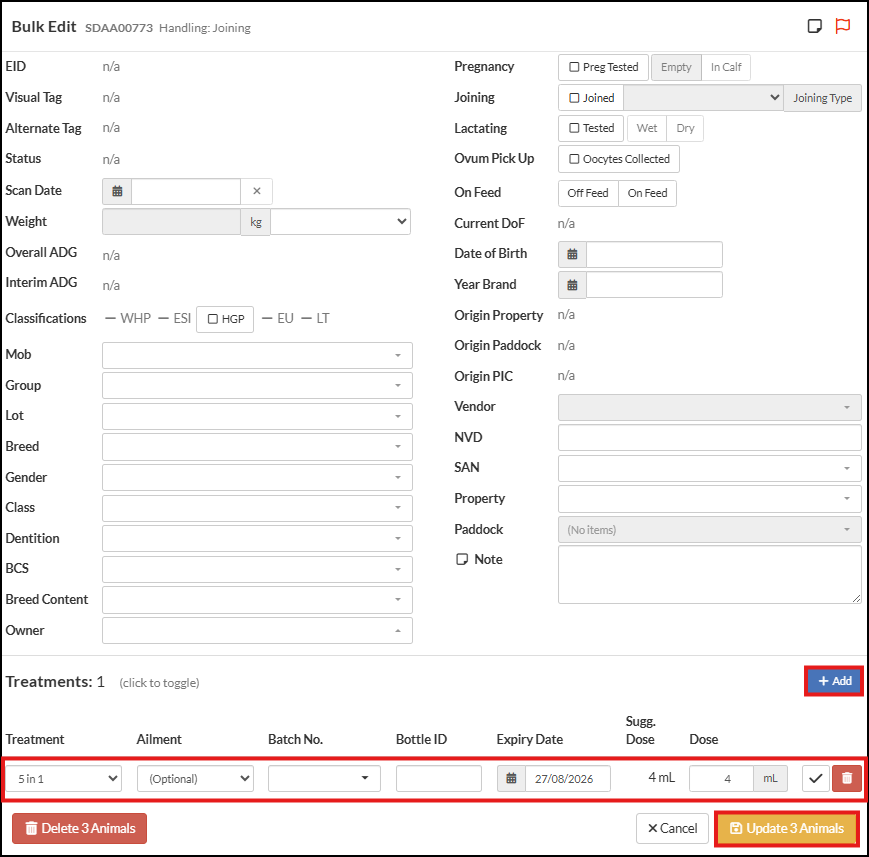This screenshot has height=857, width=869.
Task: Open the Scan Date calendar picker
Action: coord(117,191)
